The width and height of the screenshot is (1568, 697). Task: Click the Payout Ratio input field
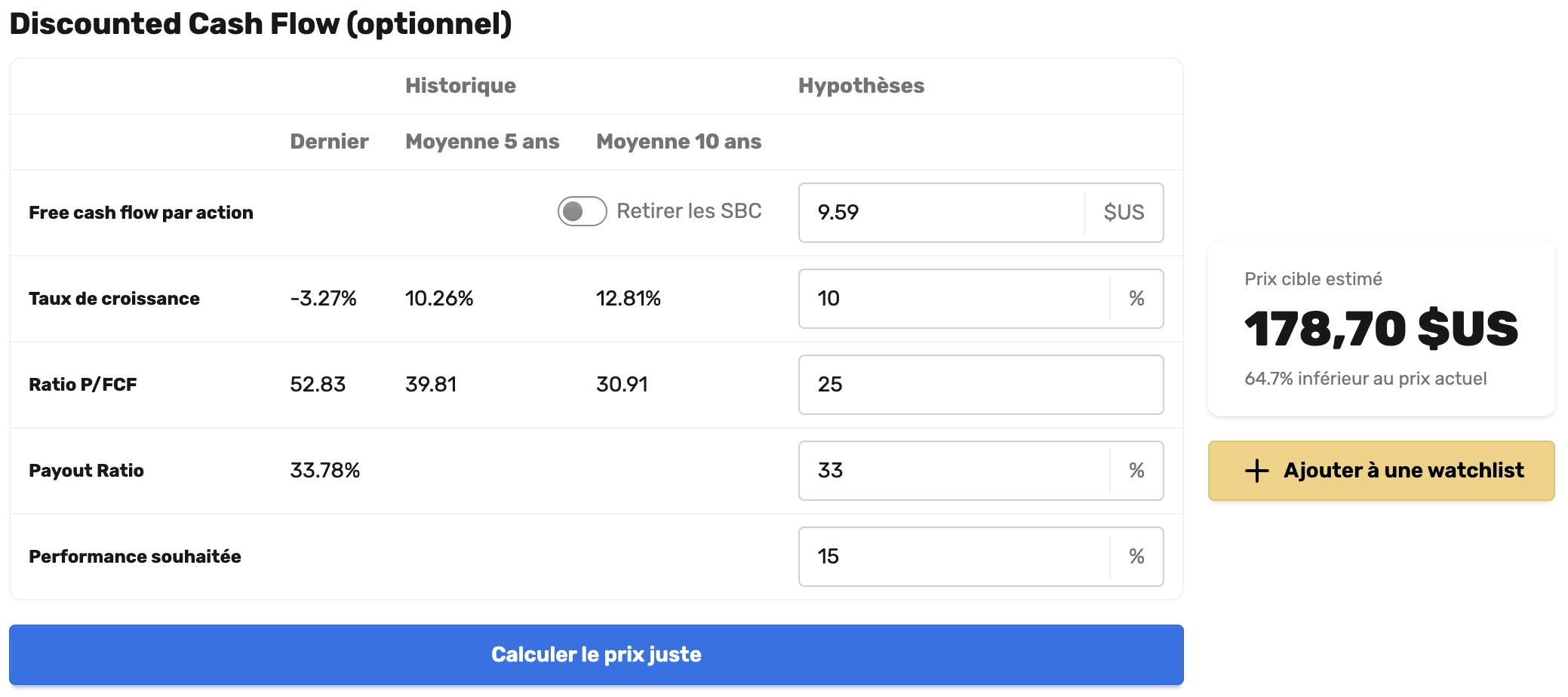click(954, 471)
